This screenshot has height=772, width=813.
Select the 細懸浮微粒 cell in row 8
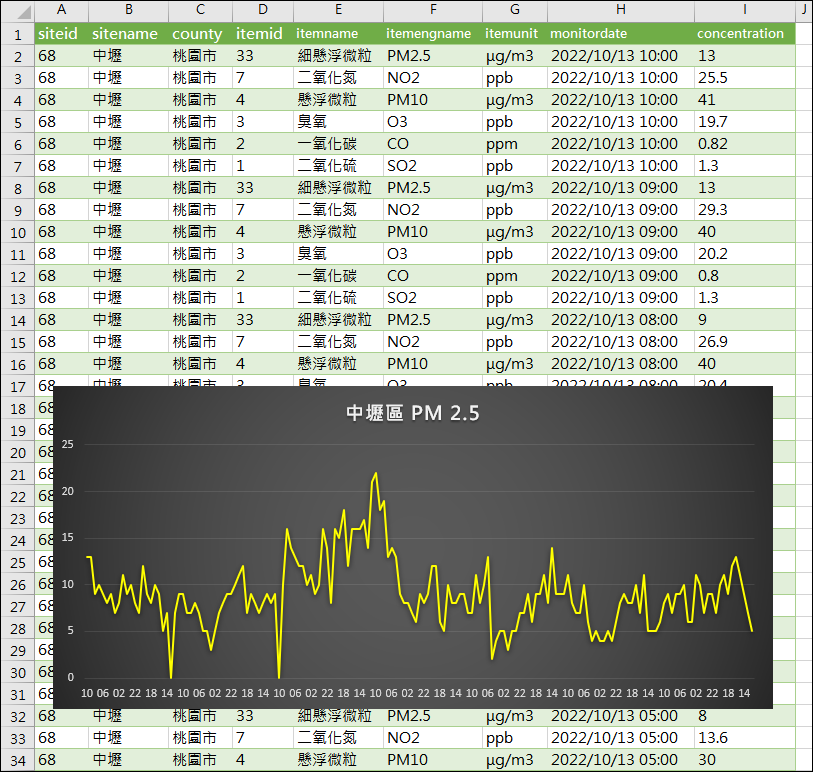pyautogui.click(x=339, y=188)
